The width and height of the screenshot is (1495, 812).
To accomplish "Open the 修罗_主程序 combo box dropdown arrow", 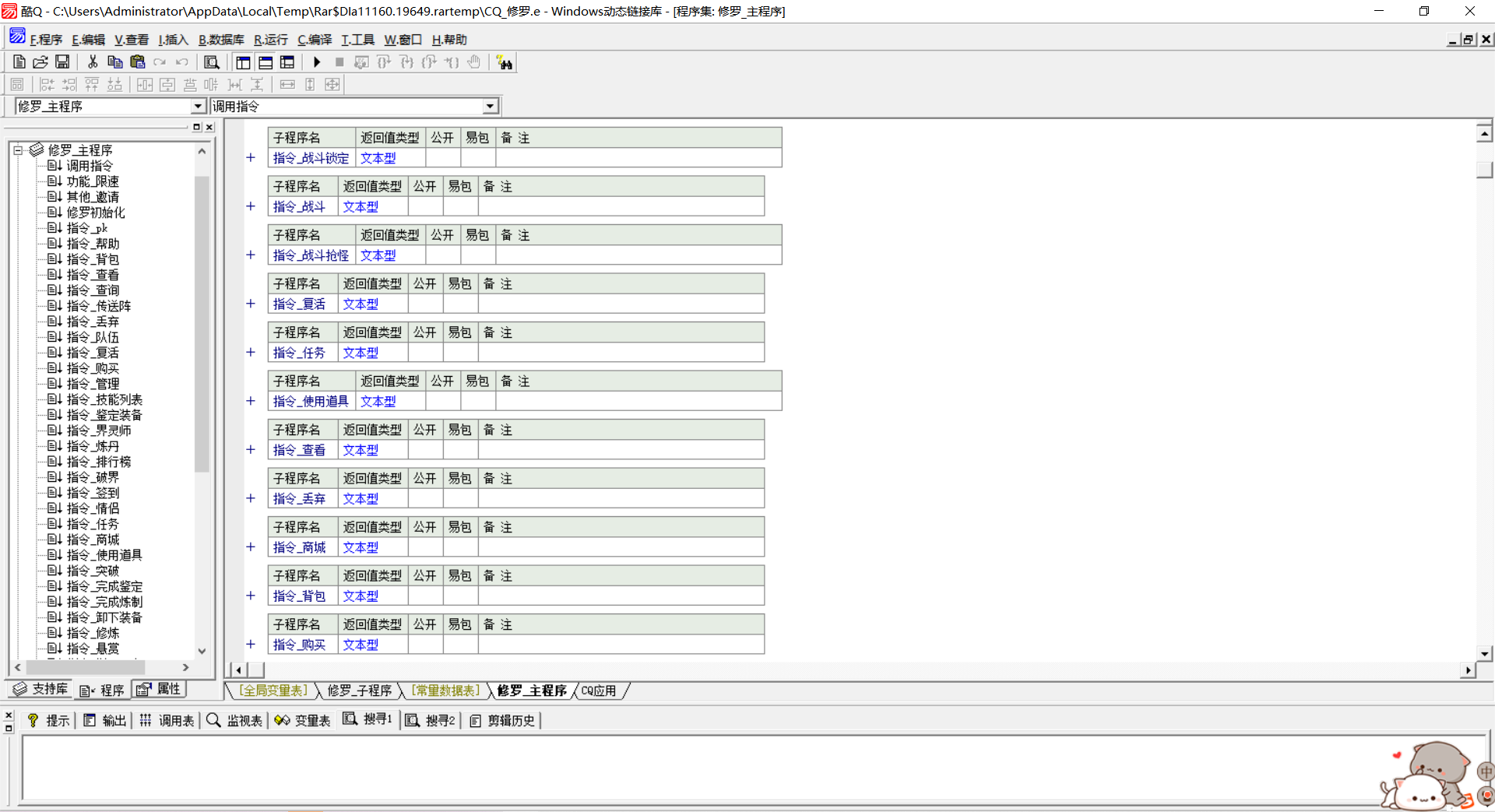I will [198, 107].
